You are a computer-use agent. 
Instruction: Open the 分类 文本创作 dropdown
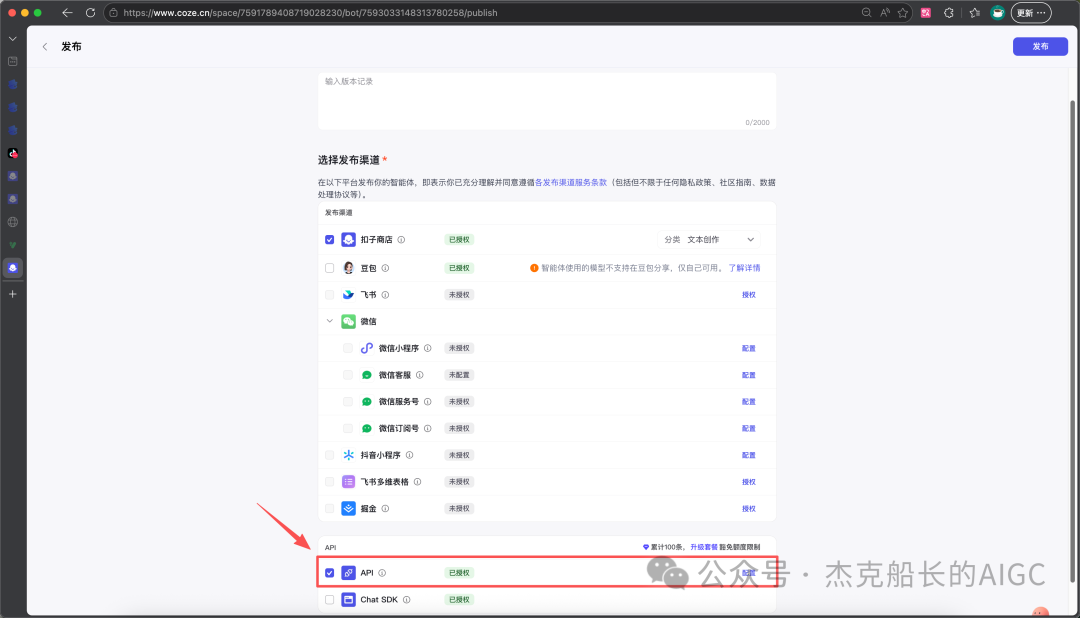click(709, 239)
